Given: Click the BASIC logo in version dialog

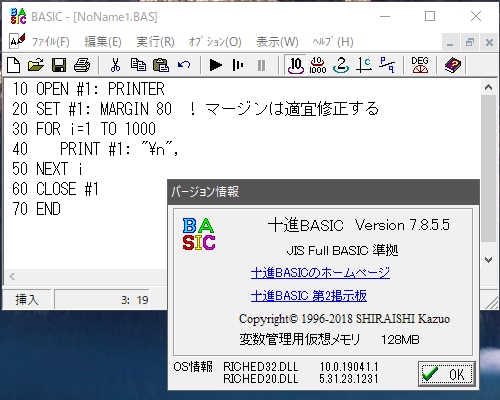Looking at the screenshot, I should click(x=199, y=234).
